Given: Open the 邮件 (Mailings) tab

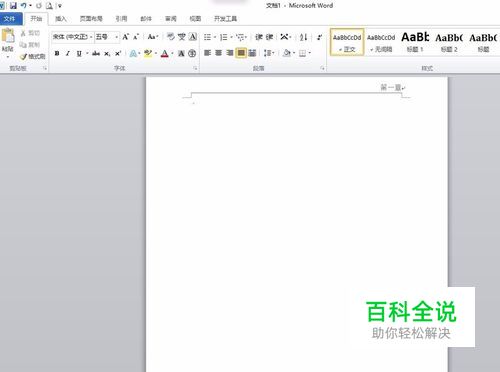Looking at the screenshot, I should click(146, 19).
